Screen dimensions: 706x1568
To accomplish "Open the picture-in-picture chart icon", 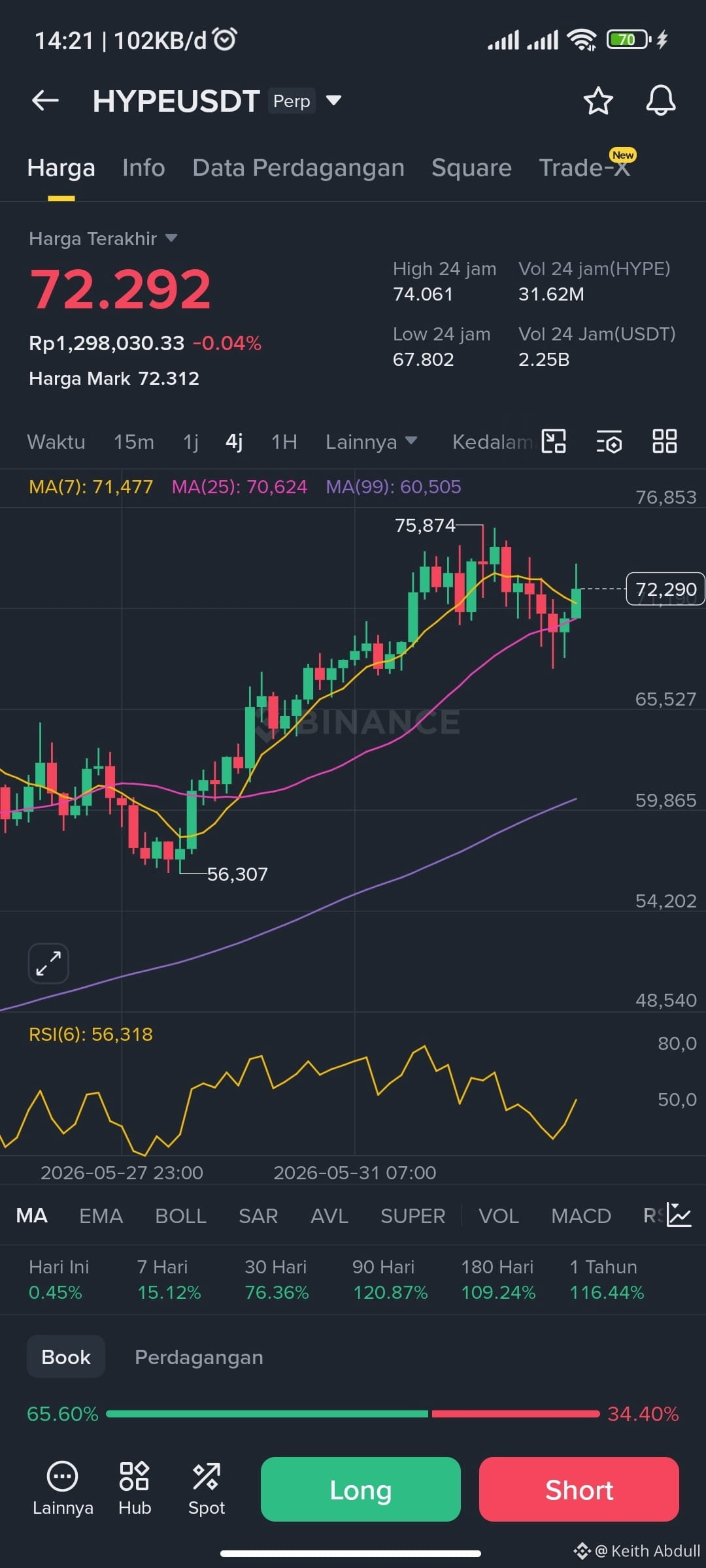I will (x=554, y=441).
